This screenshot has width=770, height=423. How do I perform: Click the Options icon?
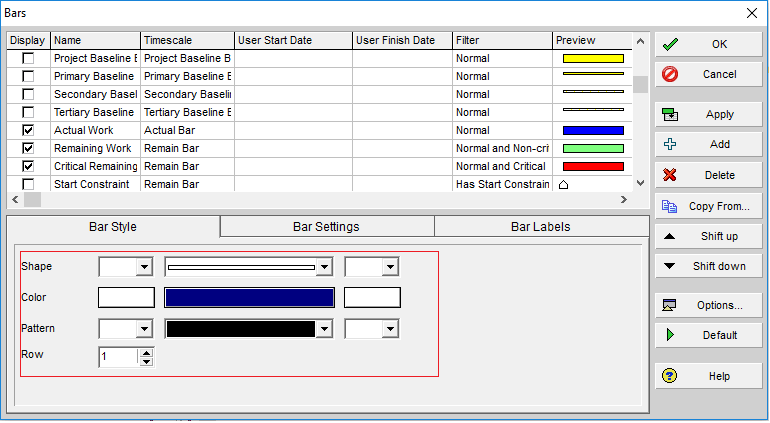click(x=669, y=305)
